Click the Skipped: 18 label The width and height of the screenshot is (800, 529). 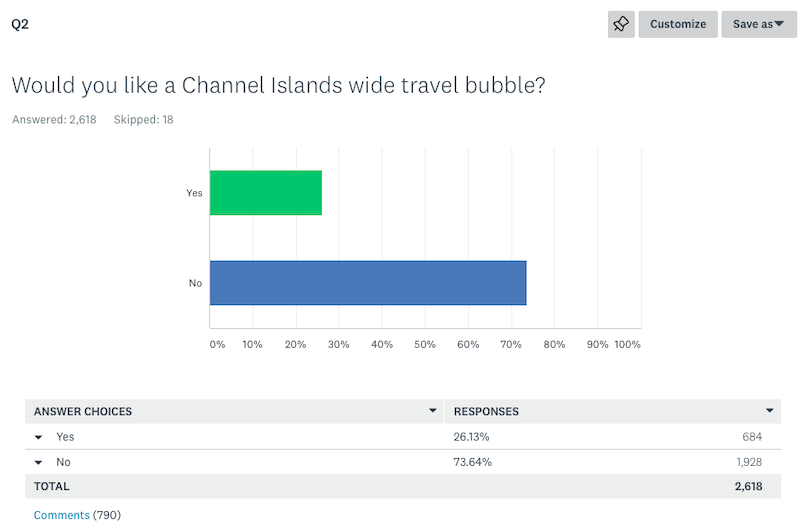[x=143, y=119]
